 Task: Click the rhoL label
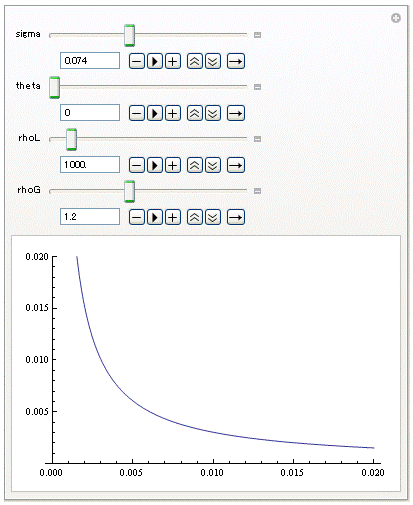[29, 138]
